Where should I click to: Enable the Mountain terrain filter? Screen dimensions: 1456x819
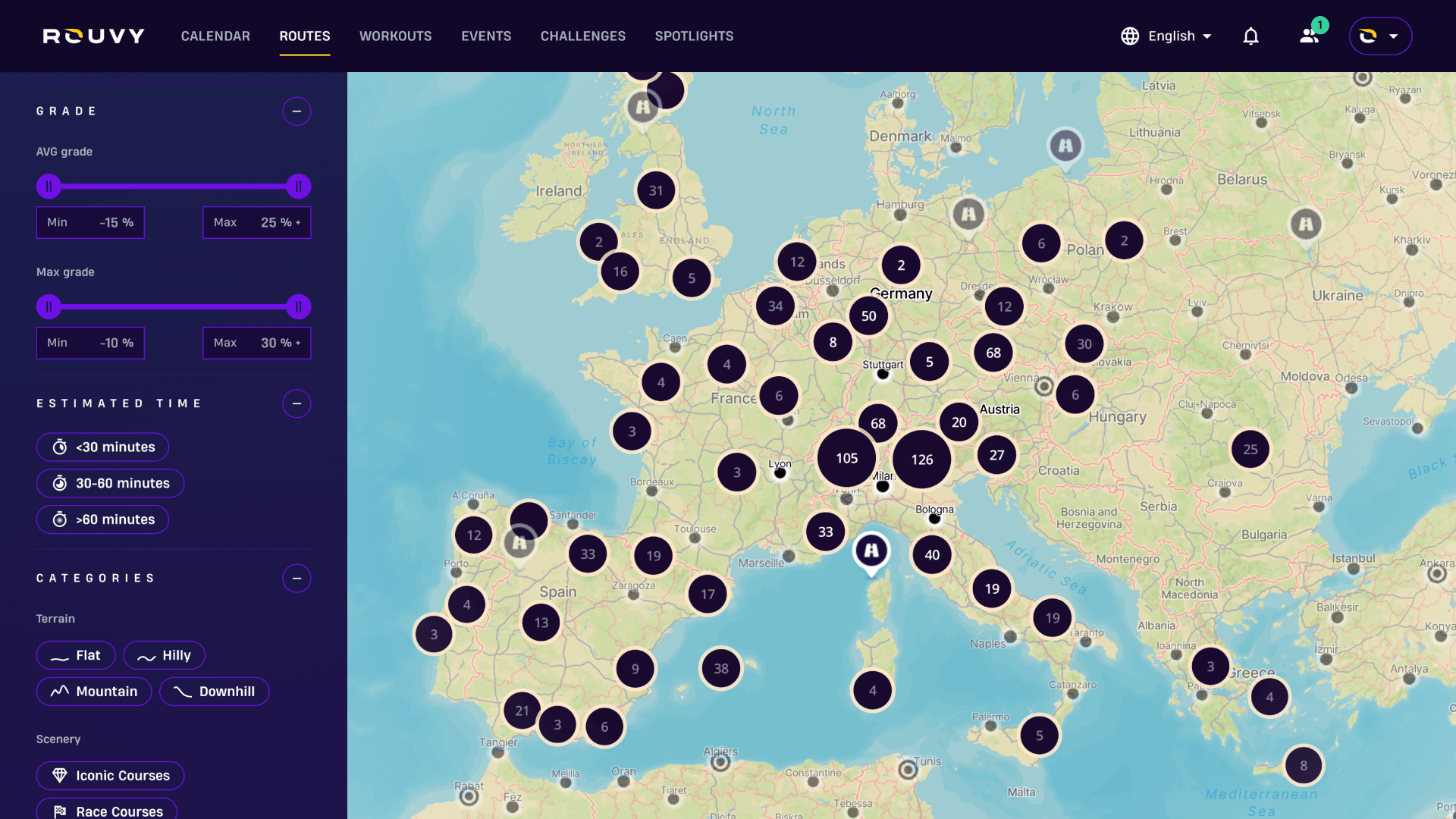click(94, 691)
